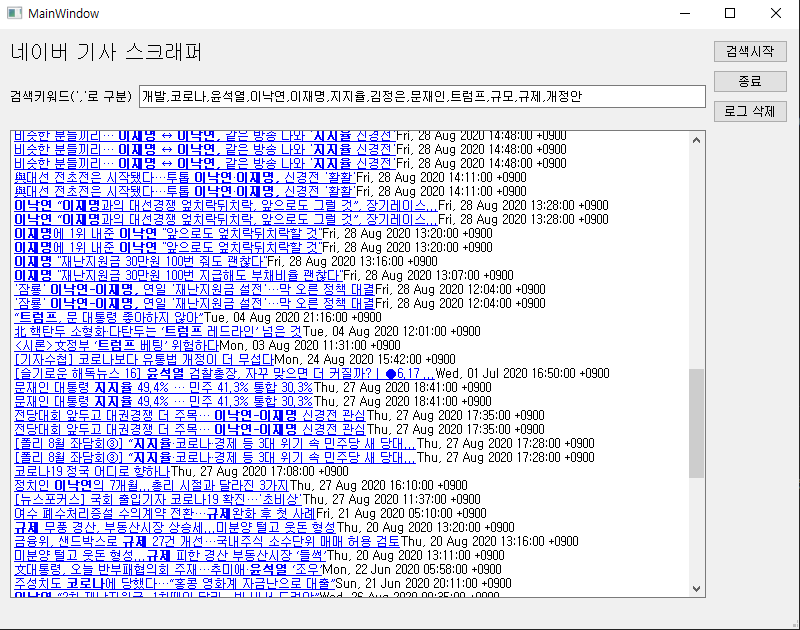
Task: Focus the 검색키워드 input field
Action: coord(422,96)
